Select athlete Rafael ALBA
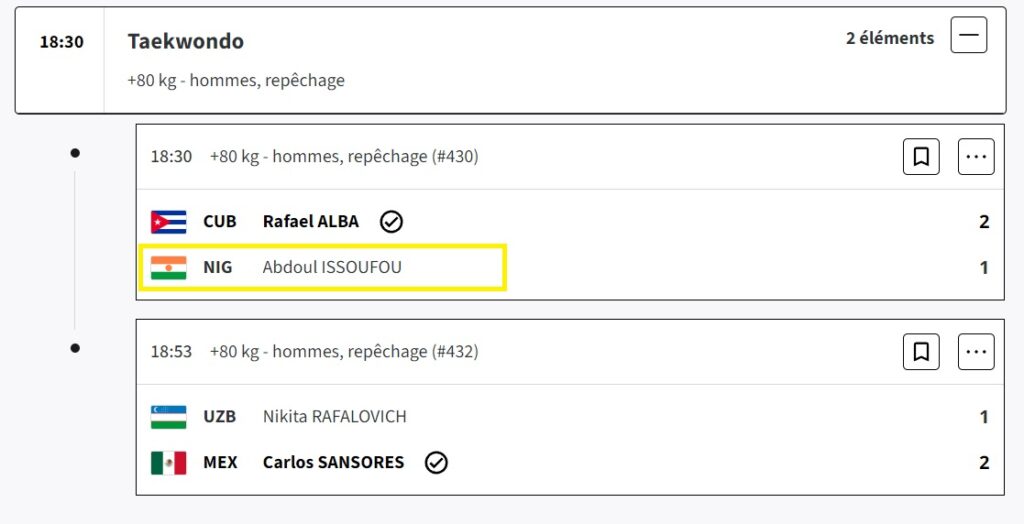 [311, 221]
